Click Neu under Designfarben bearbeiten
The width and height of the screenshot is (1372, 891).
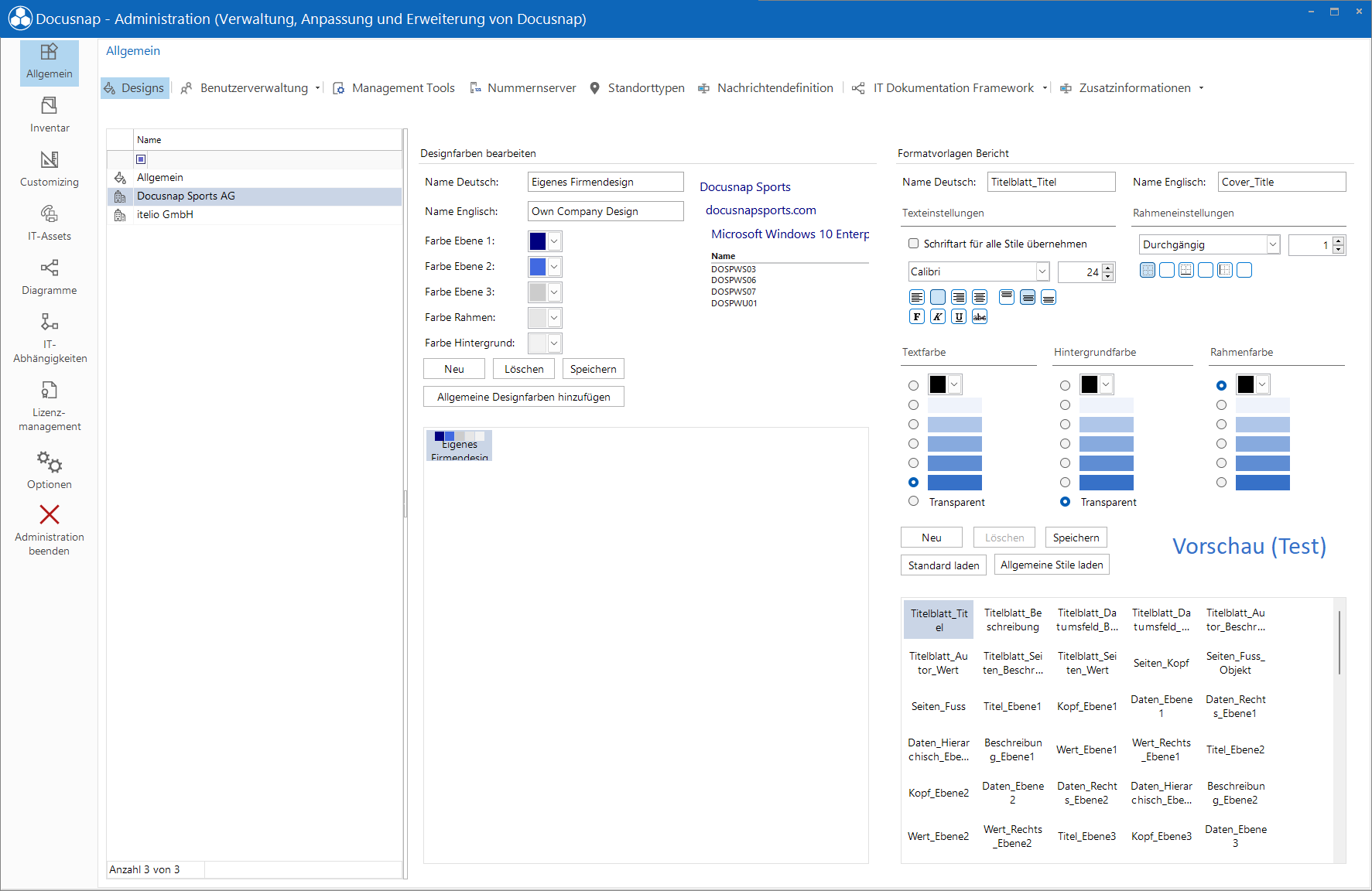tap(454, 369)
